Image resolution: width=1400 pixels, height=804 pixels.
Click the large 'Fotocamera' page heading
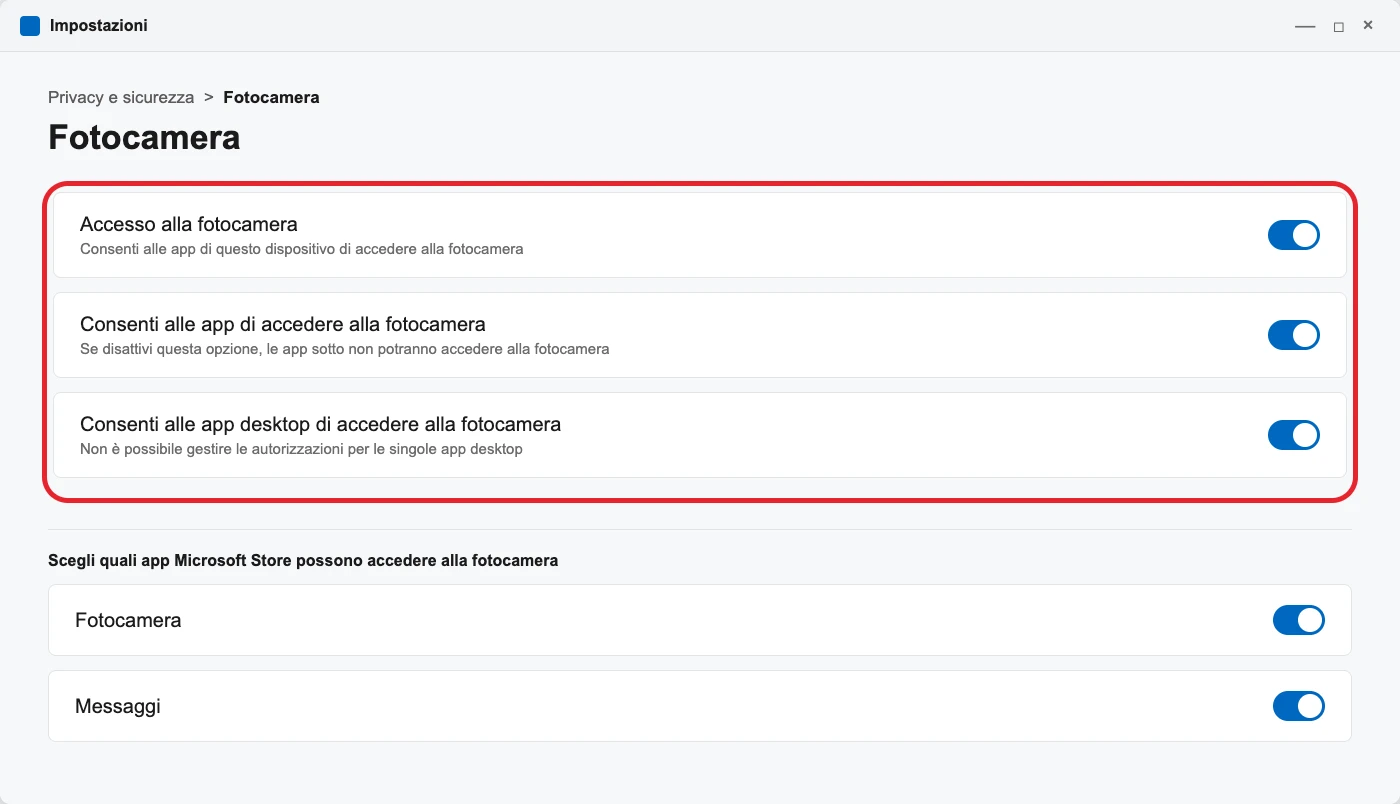(x=144, y=137)
